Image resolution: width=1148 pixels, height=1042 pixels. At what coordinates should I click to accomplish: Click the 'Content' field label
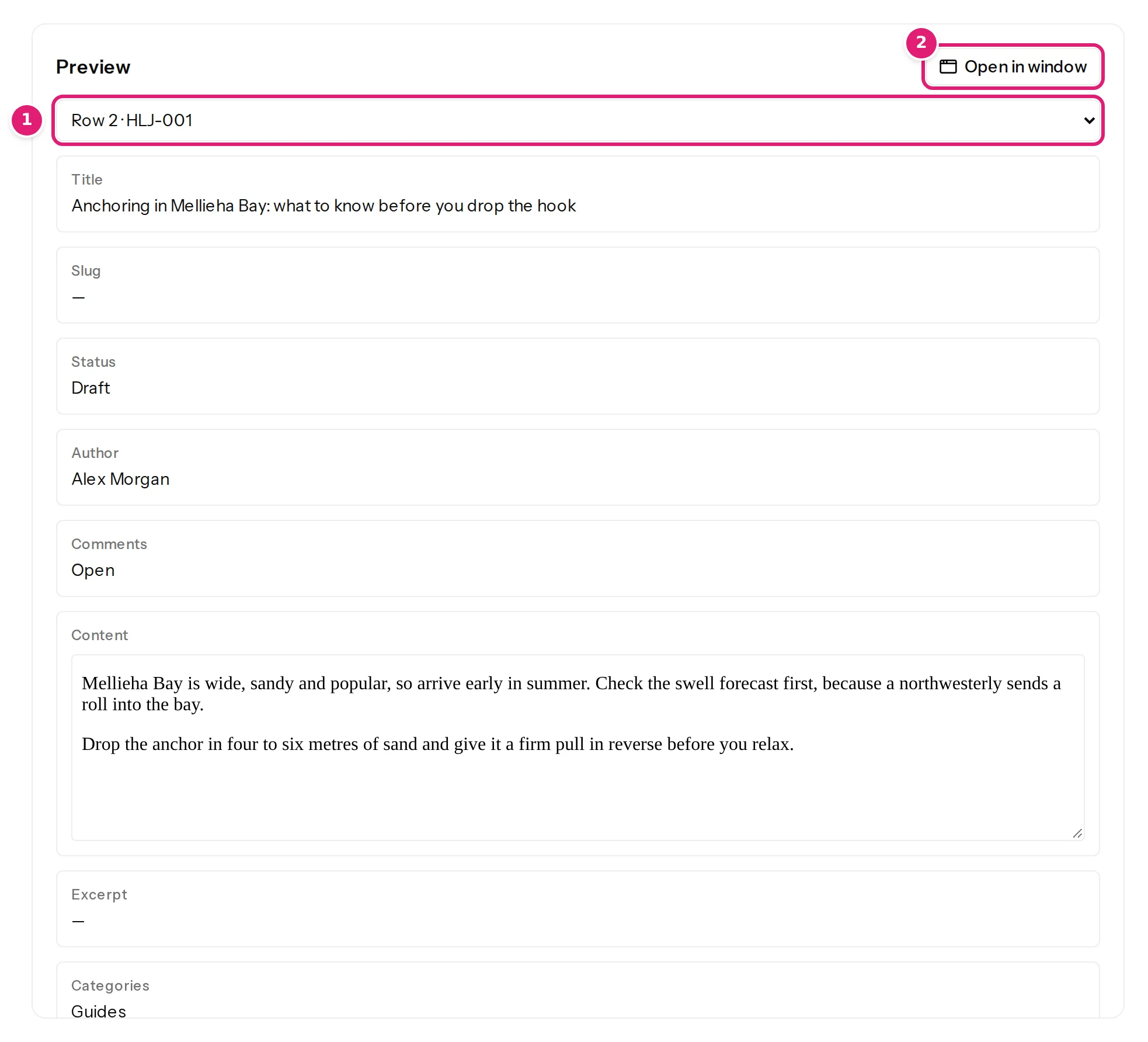pos(99,635)
